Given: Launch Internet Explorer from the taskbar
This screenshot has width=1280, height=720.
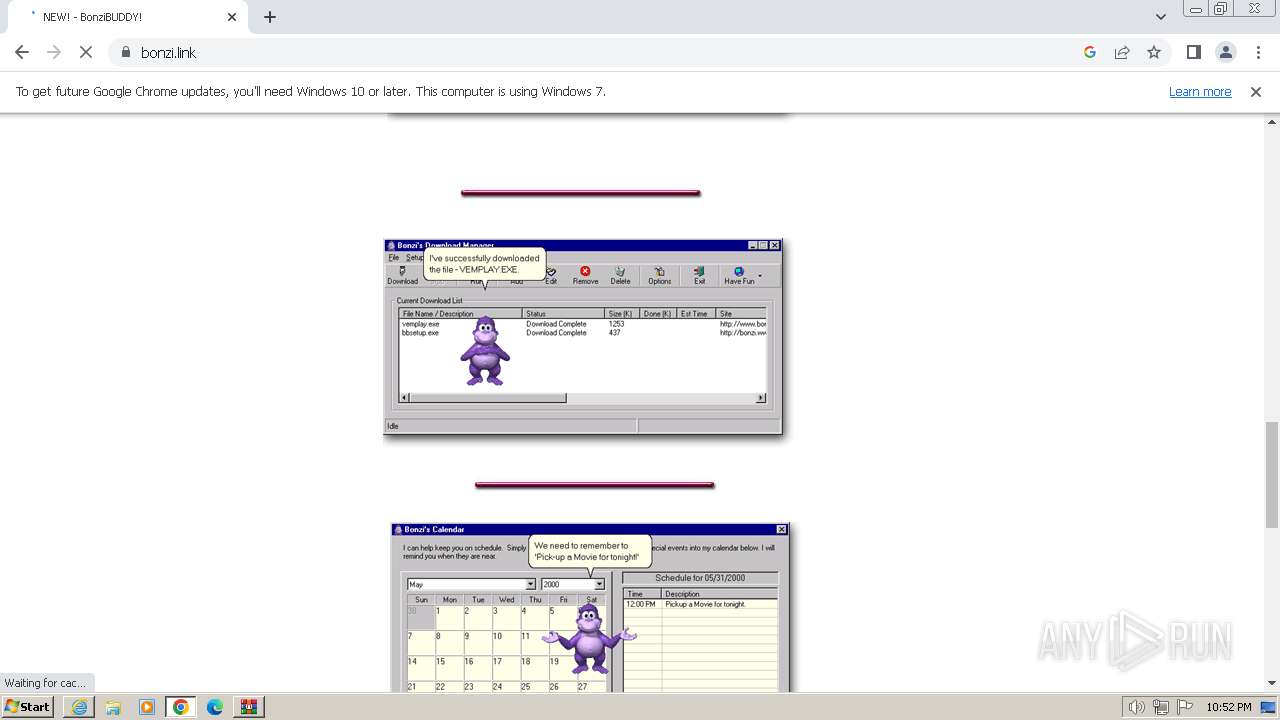Looking at the screenshot, I should [79, 707].
